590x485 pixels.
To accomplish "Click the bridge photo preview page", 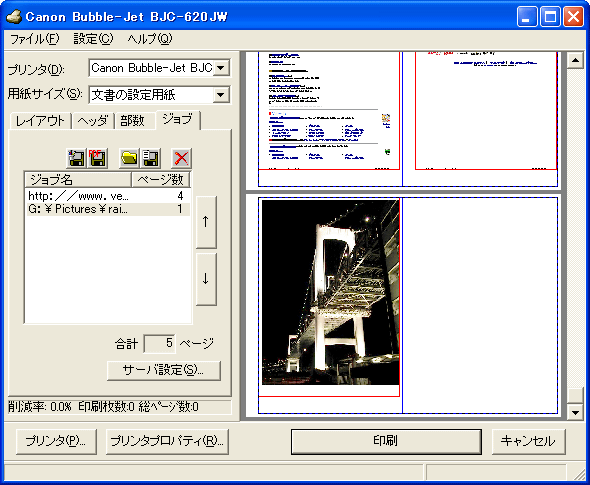I will pyautogui.click(x=330, y=292).
